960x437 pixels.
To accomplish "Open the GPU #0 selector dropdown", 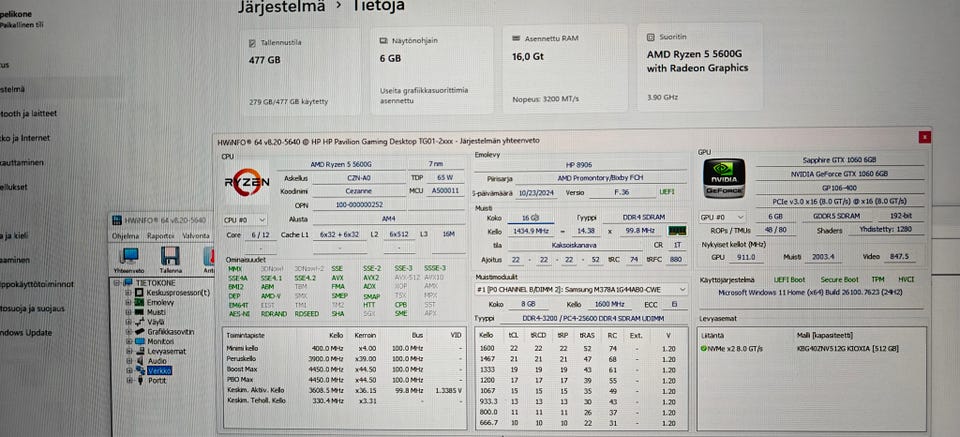I will (x=722, y=217).
